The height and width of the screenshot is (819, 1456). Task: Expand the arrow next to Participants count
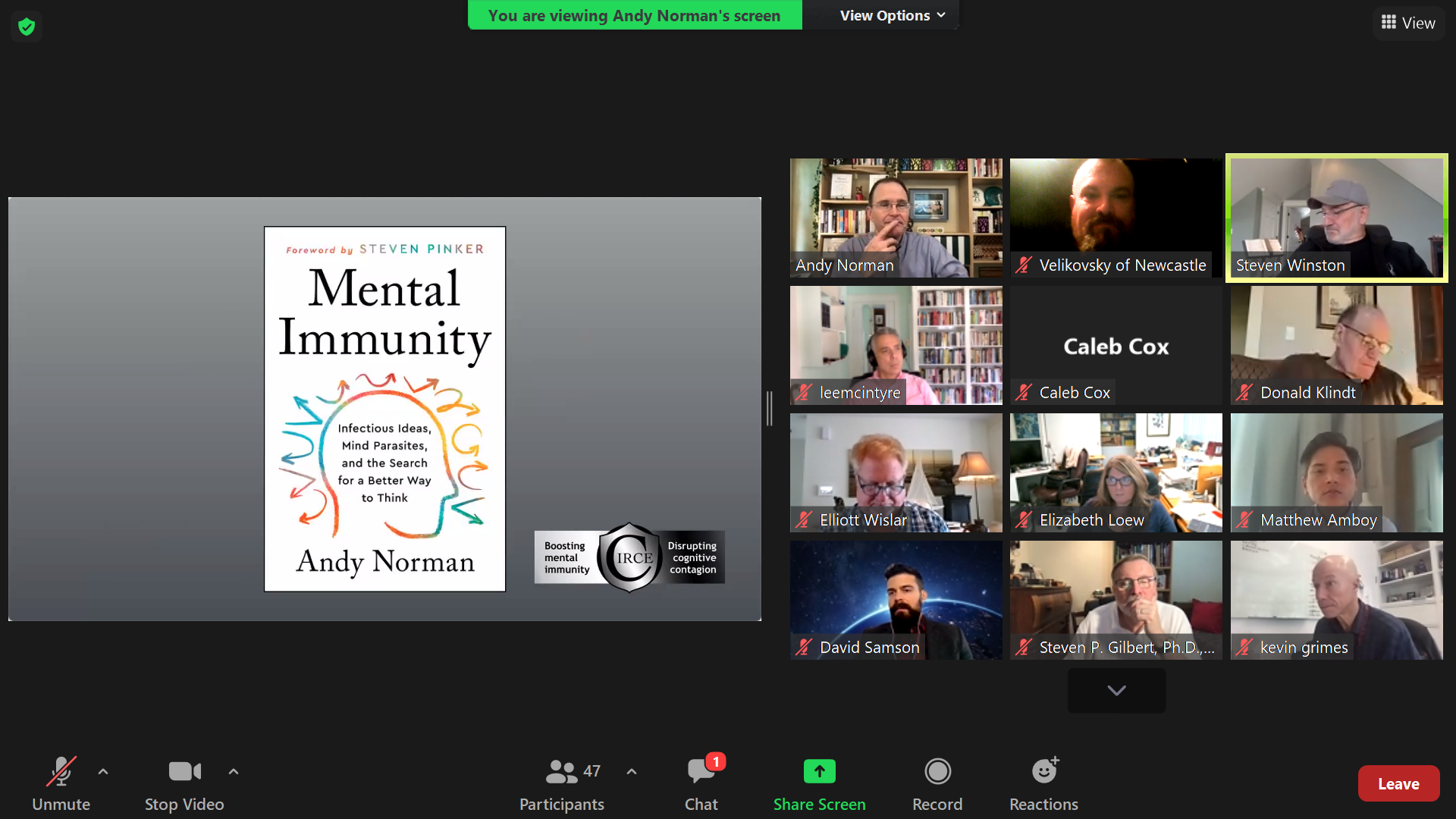632,772
